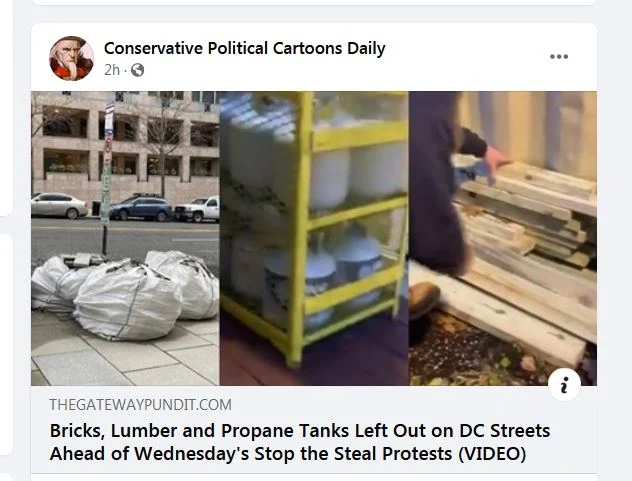Image resolution: width=632 pixels, height=481 pixels.
Task: Open the three-dot post options menu
Action: click(559, 57)
